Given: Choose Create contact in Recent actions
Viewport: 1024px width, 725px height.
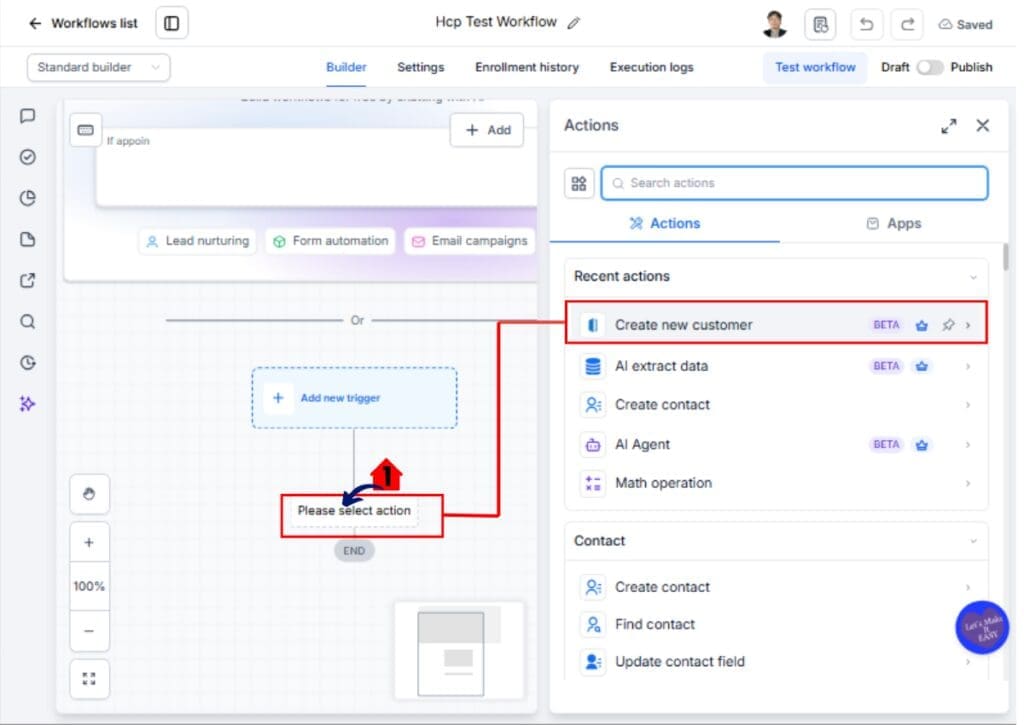Looking at the screenshot, I should [776, 405].
